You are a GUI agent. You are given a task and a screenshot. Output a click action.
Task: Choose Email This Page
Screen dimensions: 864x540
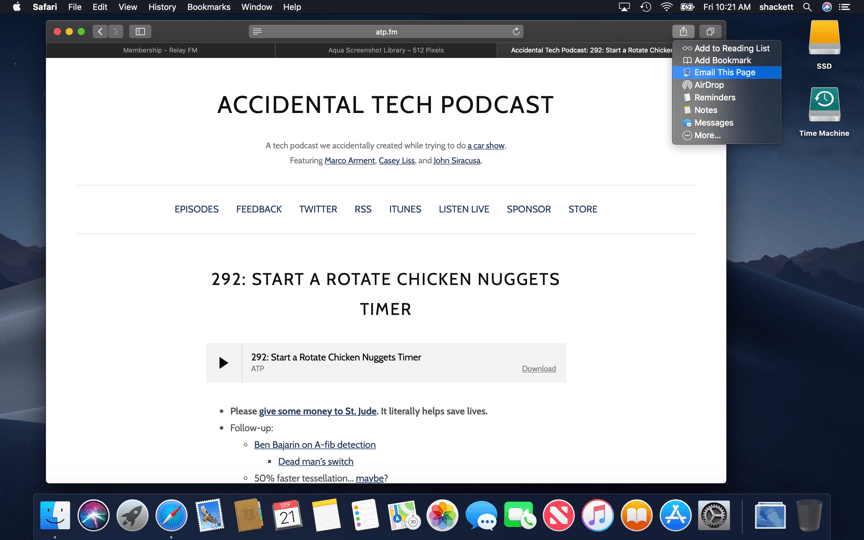coord(726,72)
